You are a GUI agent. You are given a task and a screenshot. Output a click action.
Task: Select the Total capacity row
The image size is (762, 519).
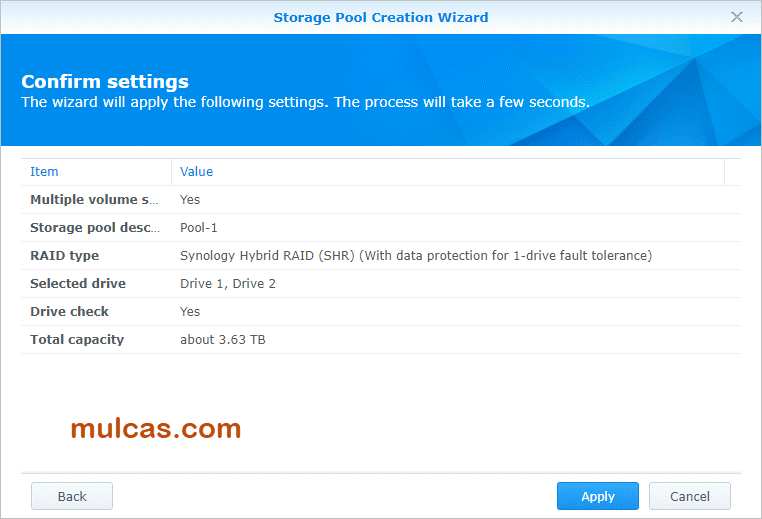tap(77, 340)
